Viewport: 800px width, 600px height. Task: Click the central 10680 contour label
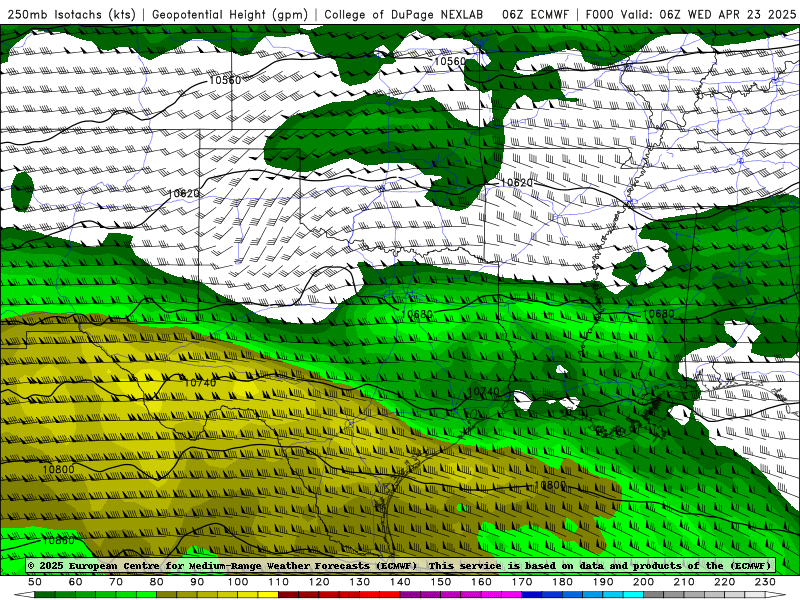pyautogui.click(x=417, y=314)
